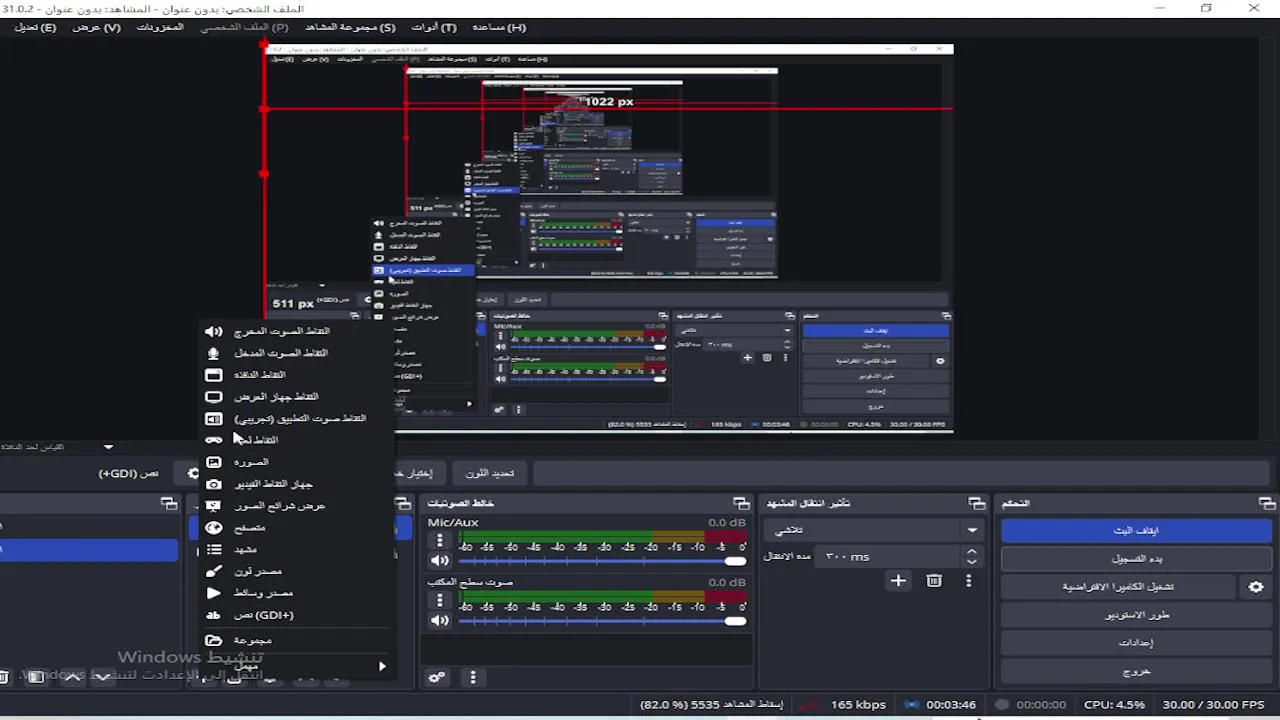Float the Scenes dock panel
The image size is (1280, 720).
tap(169, 503)
